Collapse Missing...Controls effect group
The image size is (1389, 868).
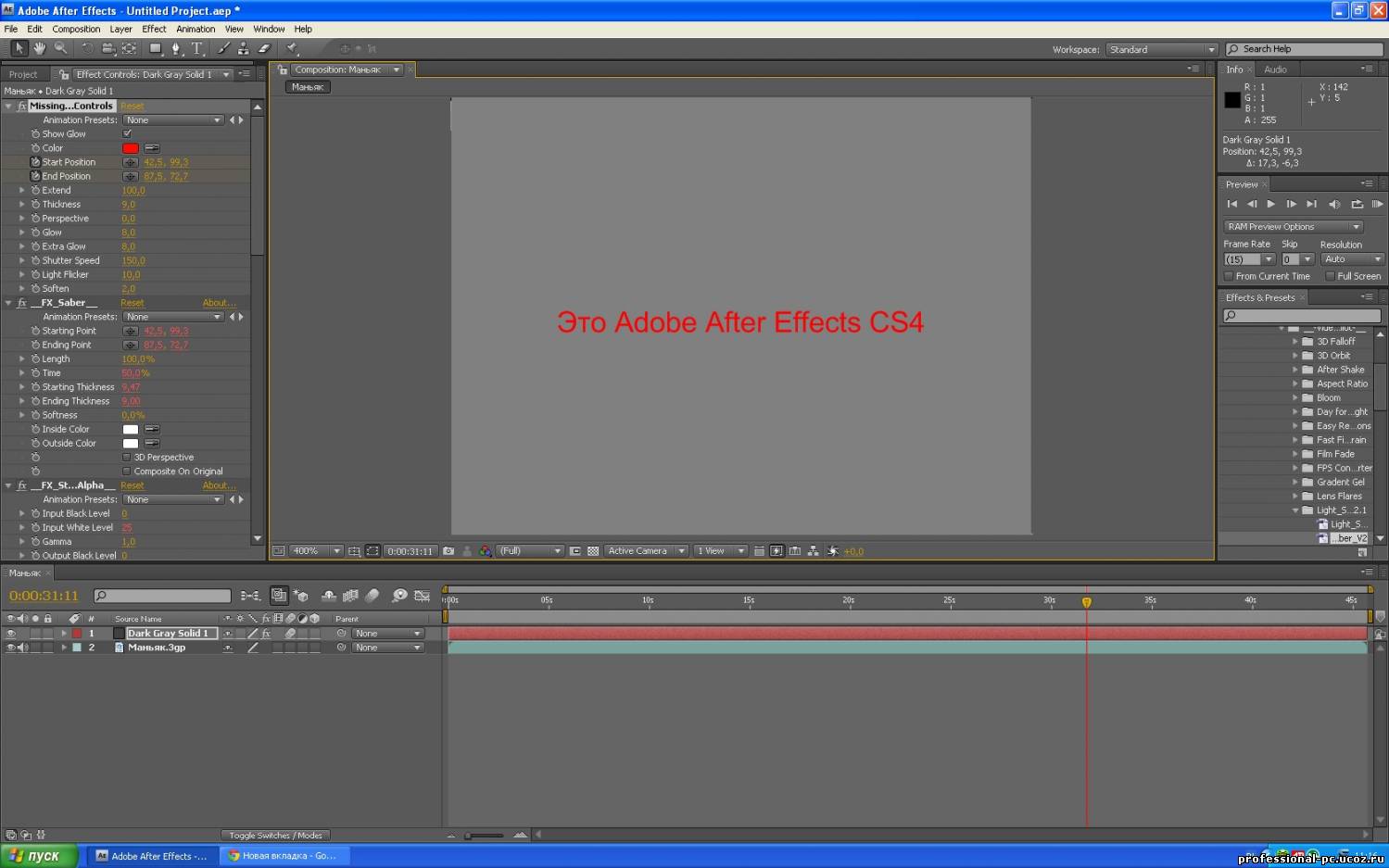[x=8, y=107]
